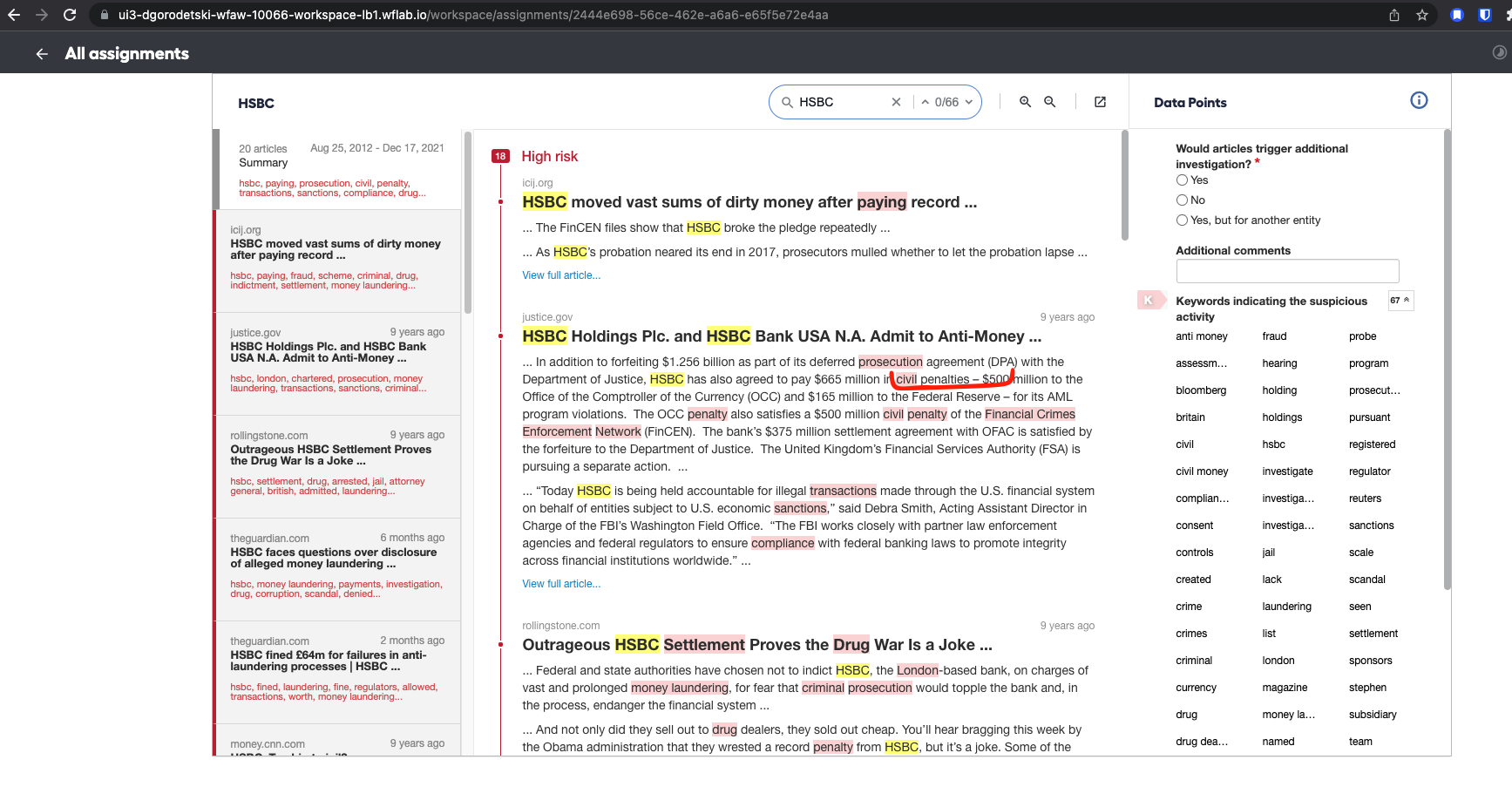Click the browser back arrow
Viewport: 1512px width, 807px height.
(x=14, y=15)
